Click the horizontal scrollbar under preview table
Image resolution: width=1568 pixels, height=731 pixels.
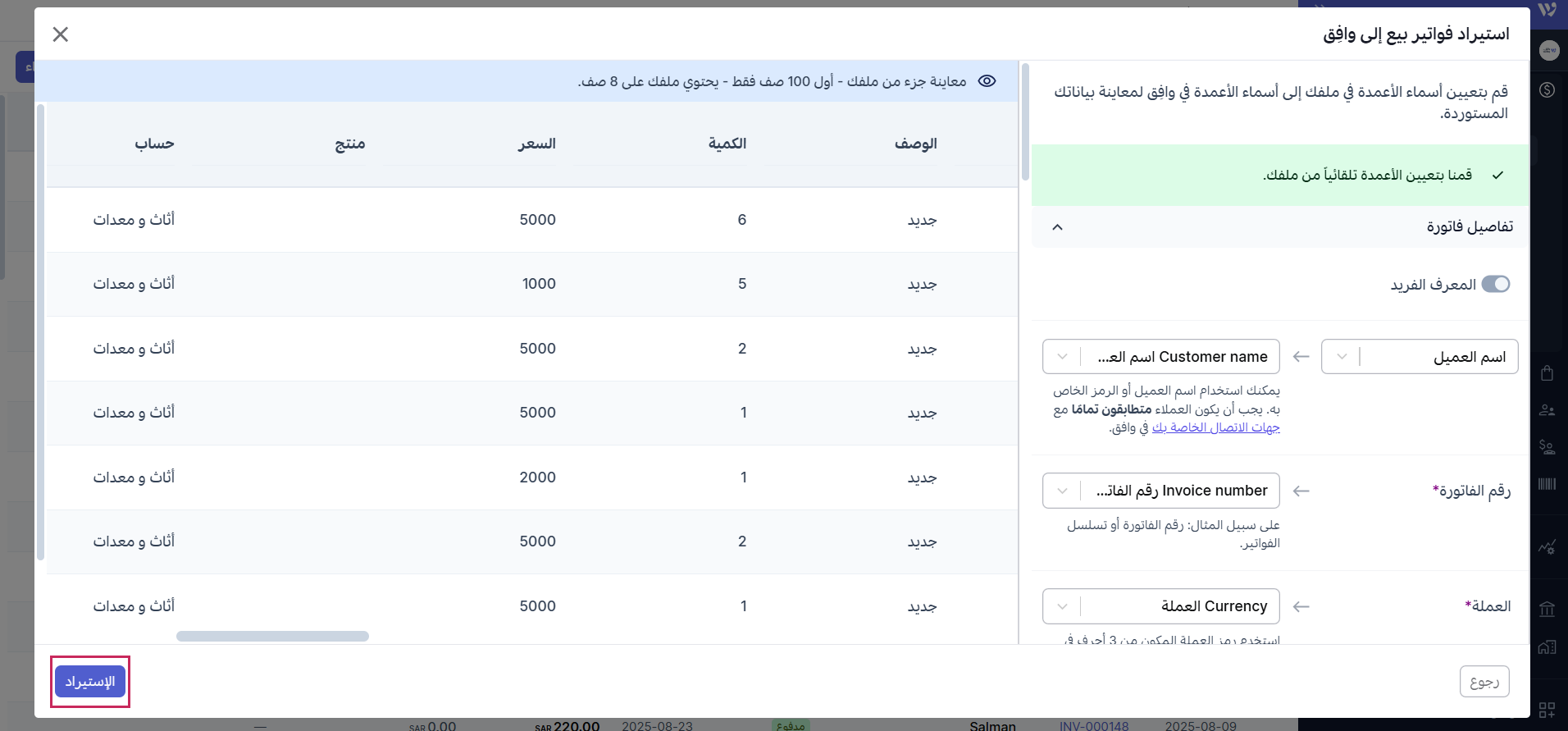click(272, 637)
